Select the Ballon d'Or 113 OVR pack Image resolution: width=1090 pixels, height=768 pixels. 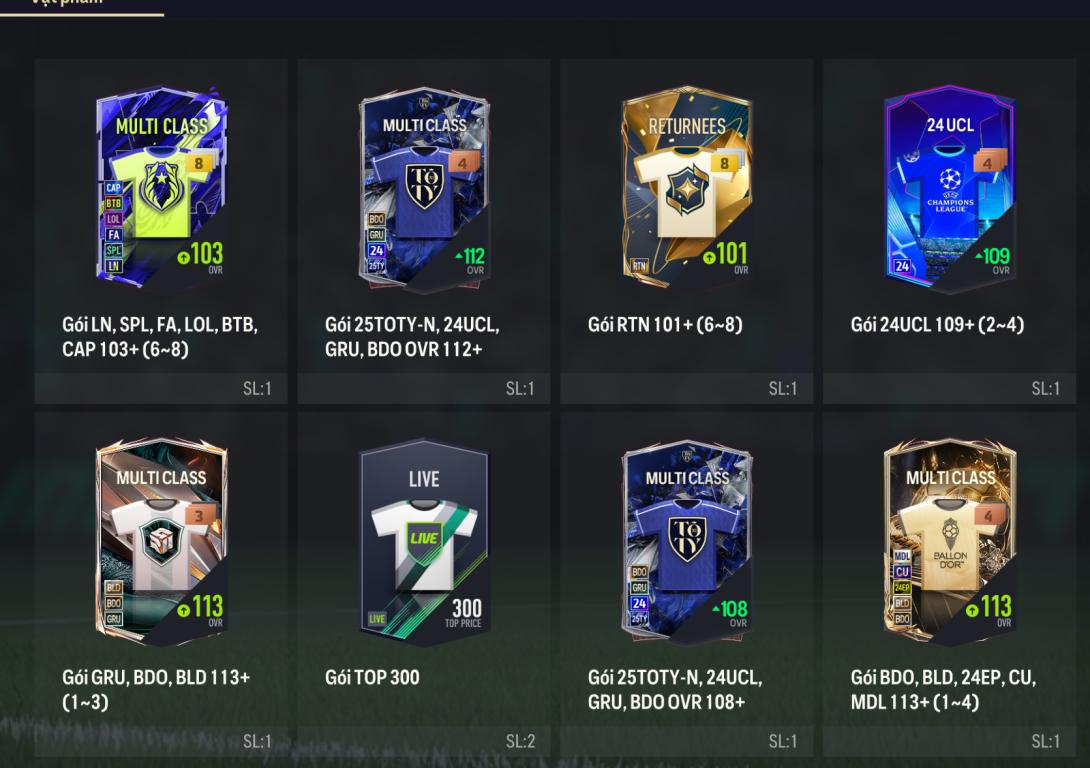pos(950,541)
